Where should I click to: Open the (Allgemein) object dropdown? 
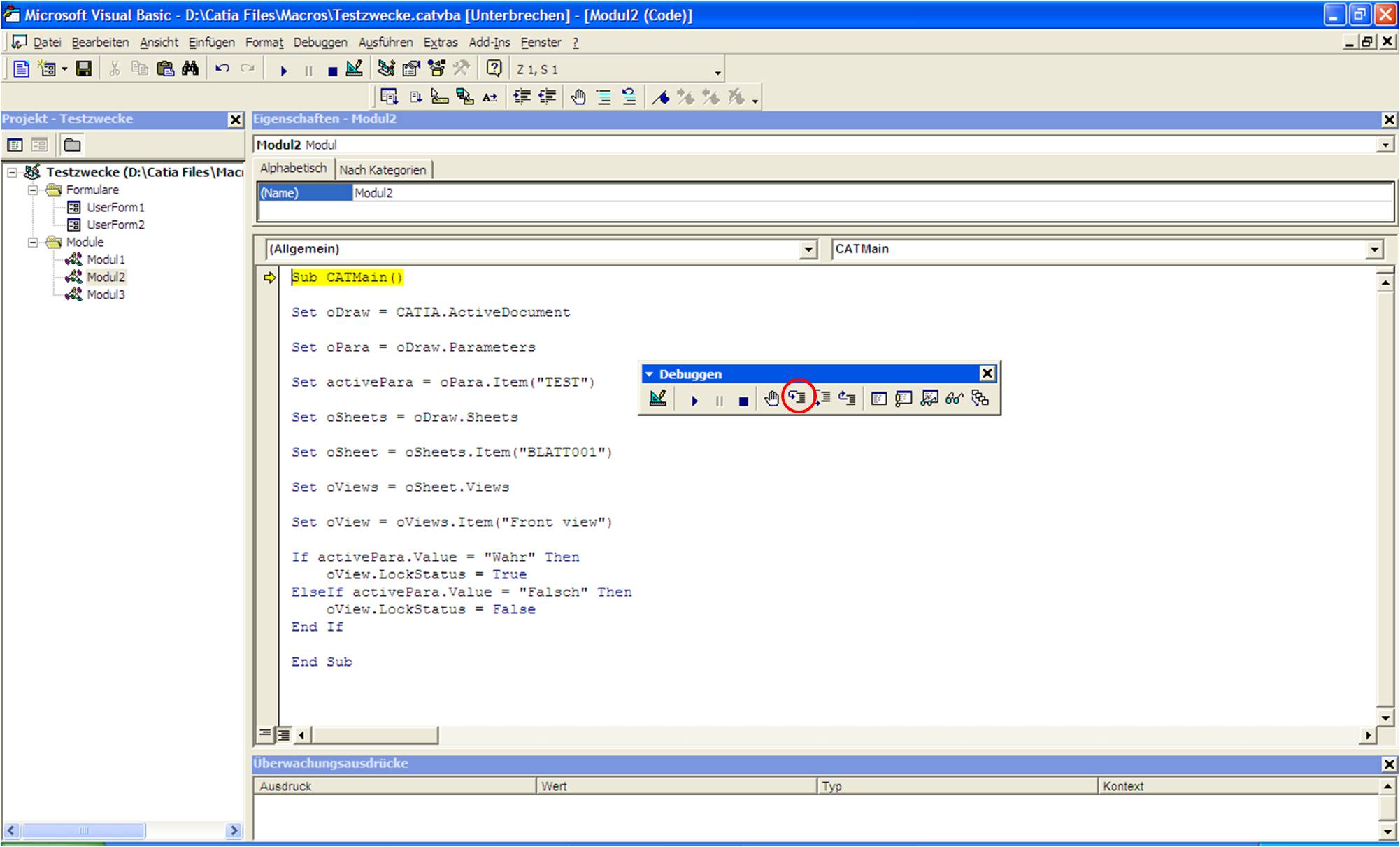click(808, 249)
